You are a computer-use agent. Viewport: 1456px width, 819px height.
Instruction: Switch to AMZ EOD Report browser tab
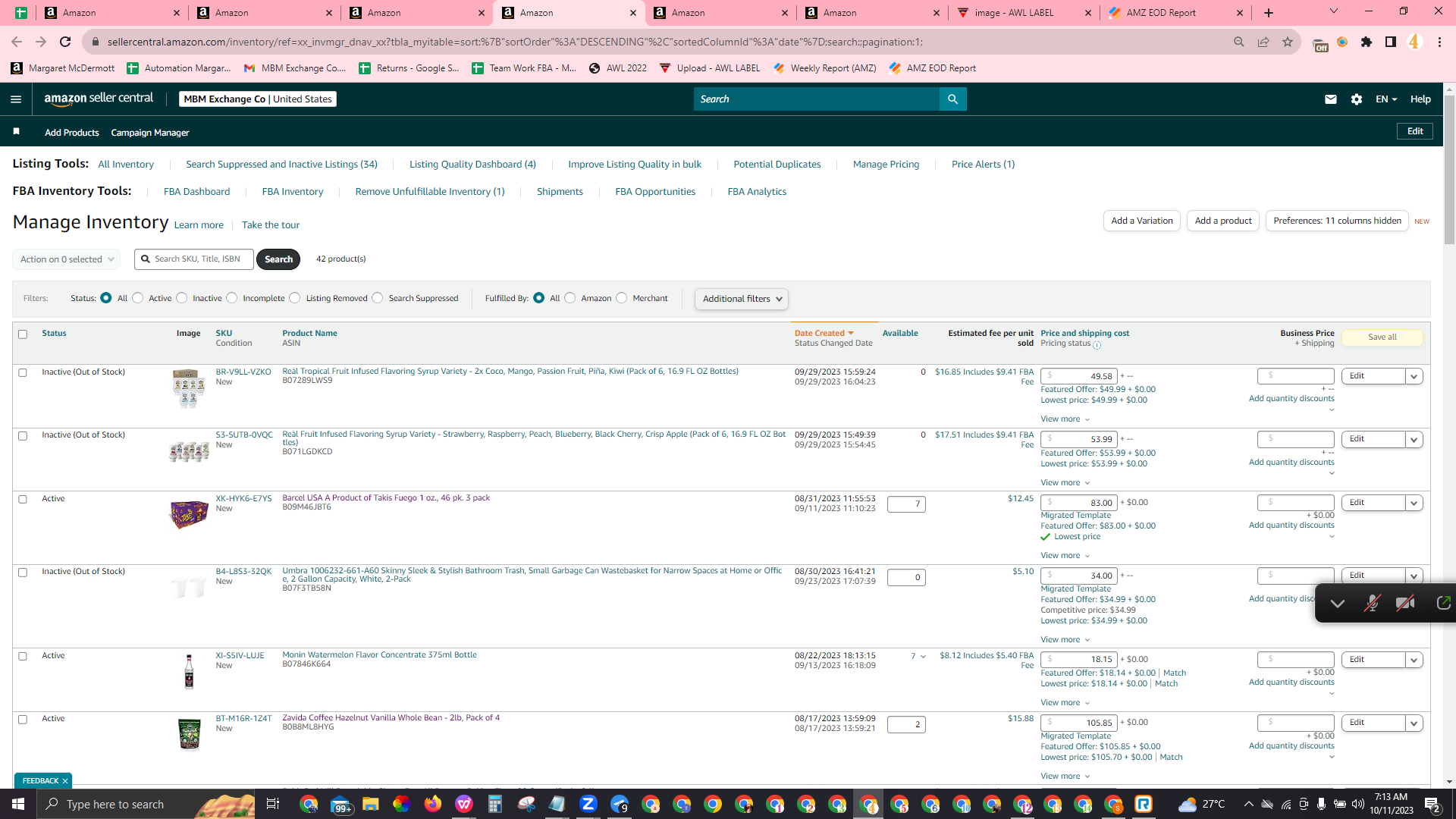1175,13
